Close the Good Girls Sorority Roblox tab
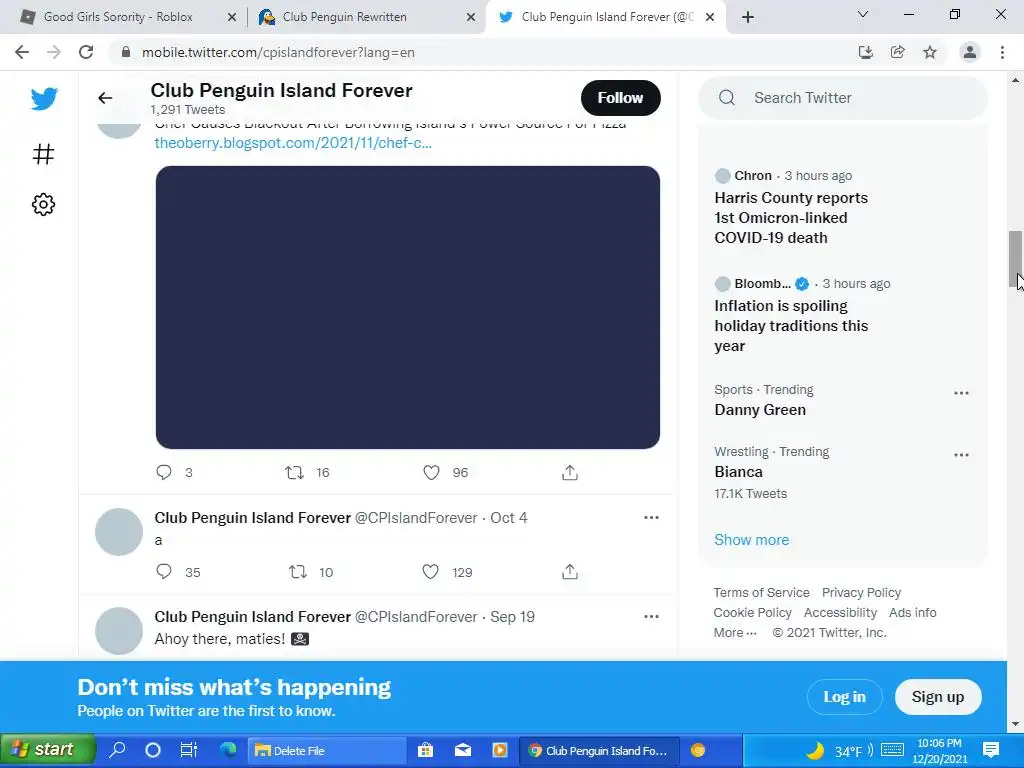The image size is (1024, 768). [x=232, y=18]
